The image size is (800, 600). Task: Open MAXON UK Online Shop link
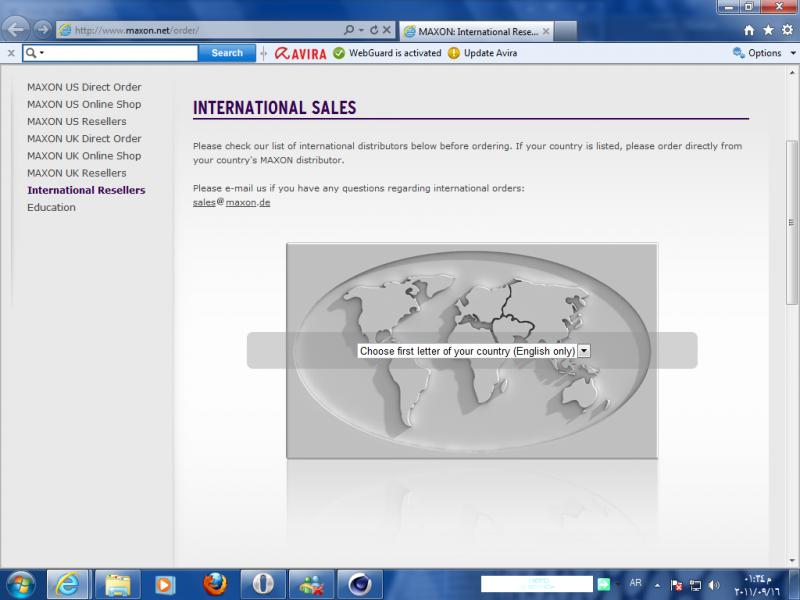pyautogui.click(x=84, y=156)
